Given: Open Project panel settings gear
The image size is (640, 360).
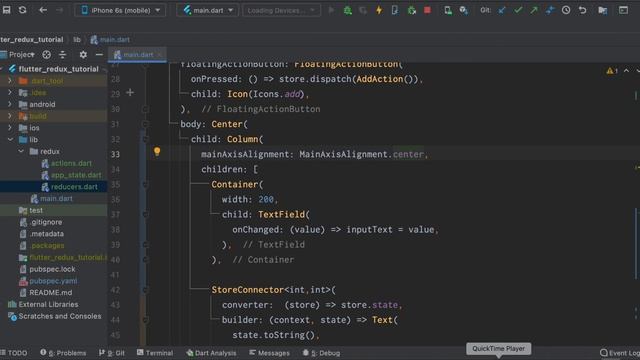Looking at the screenshot, I should coord(83,54).
